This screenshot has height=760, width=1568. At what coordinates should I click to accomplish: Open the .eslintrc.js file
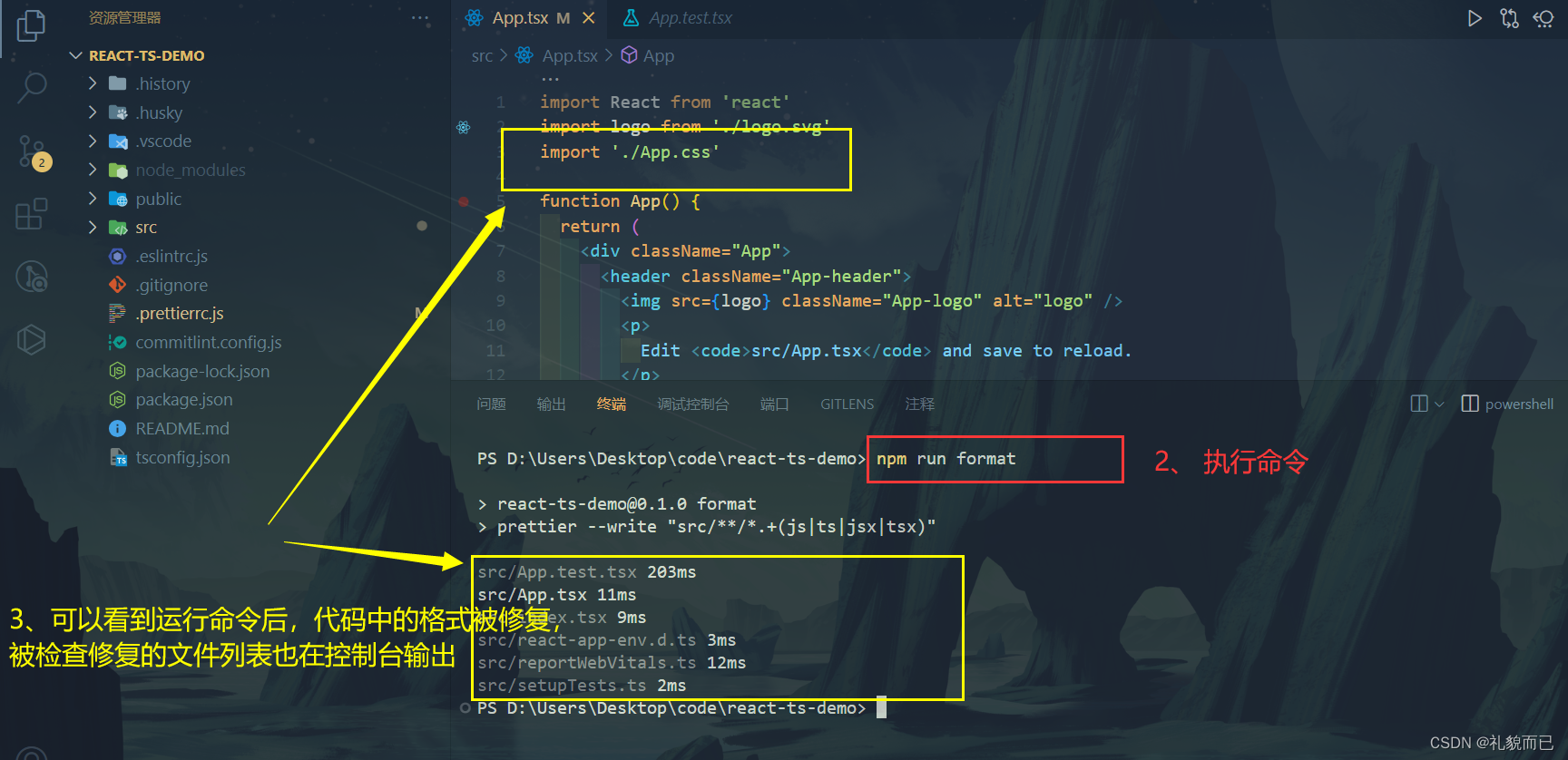[x=171, y=256]
